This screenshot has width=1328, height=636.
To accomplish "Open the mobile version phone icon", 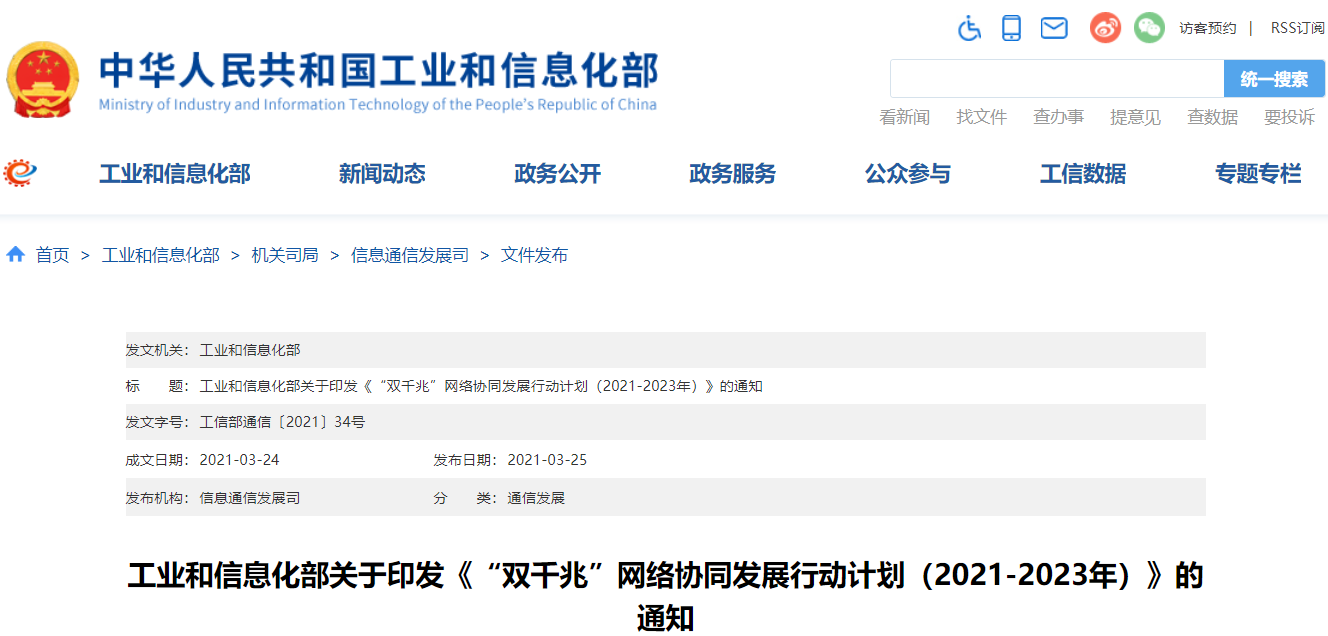I will (x=1011, y=28).
